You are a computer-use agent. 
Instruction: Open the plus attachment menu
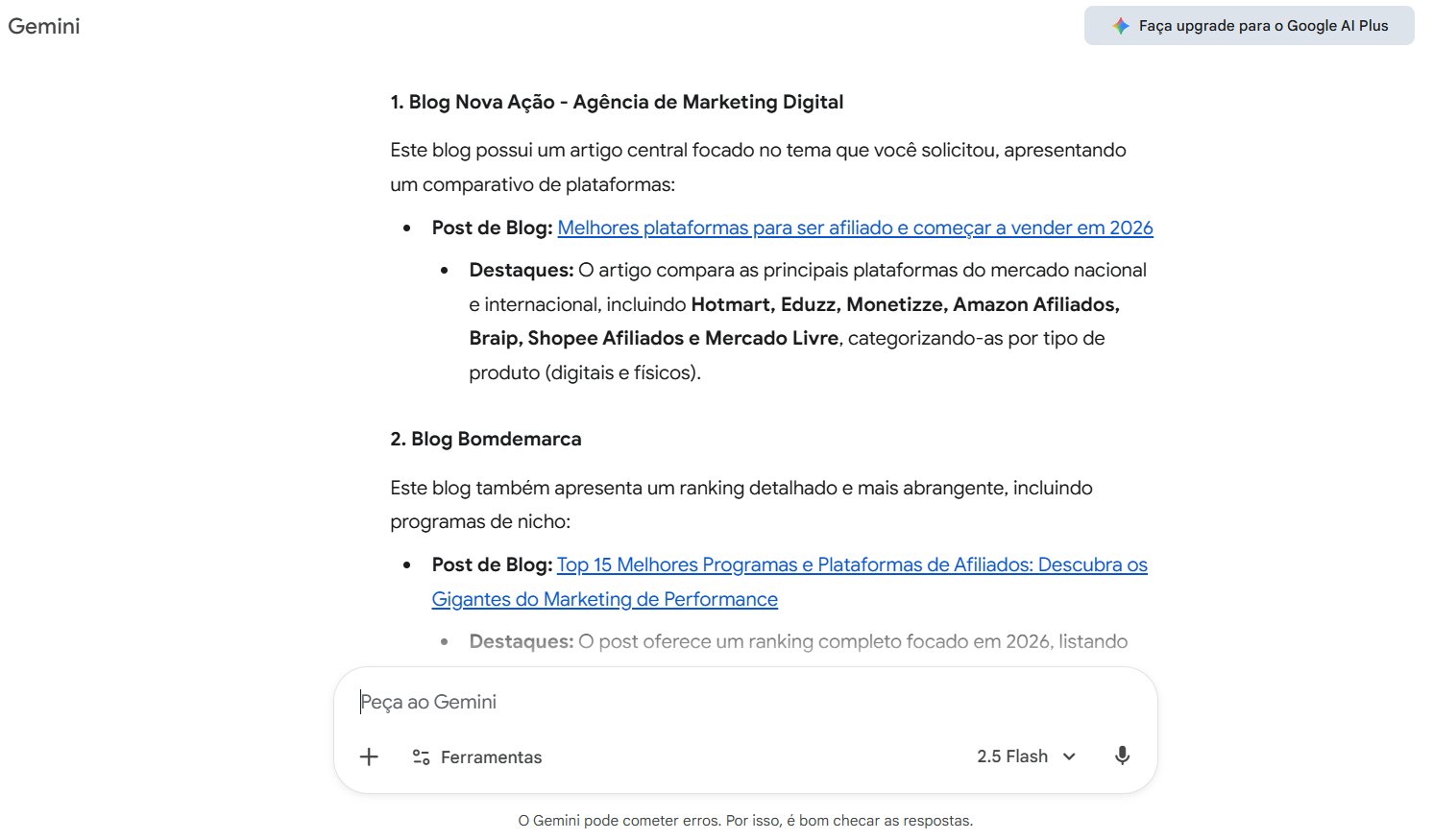(369, 756)
